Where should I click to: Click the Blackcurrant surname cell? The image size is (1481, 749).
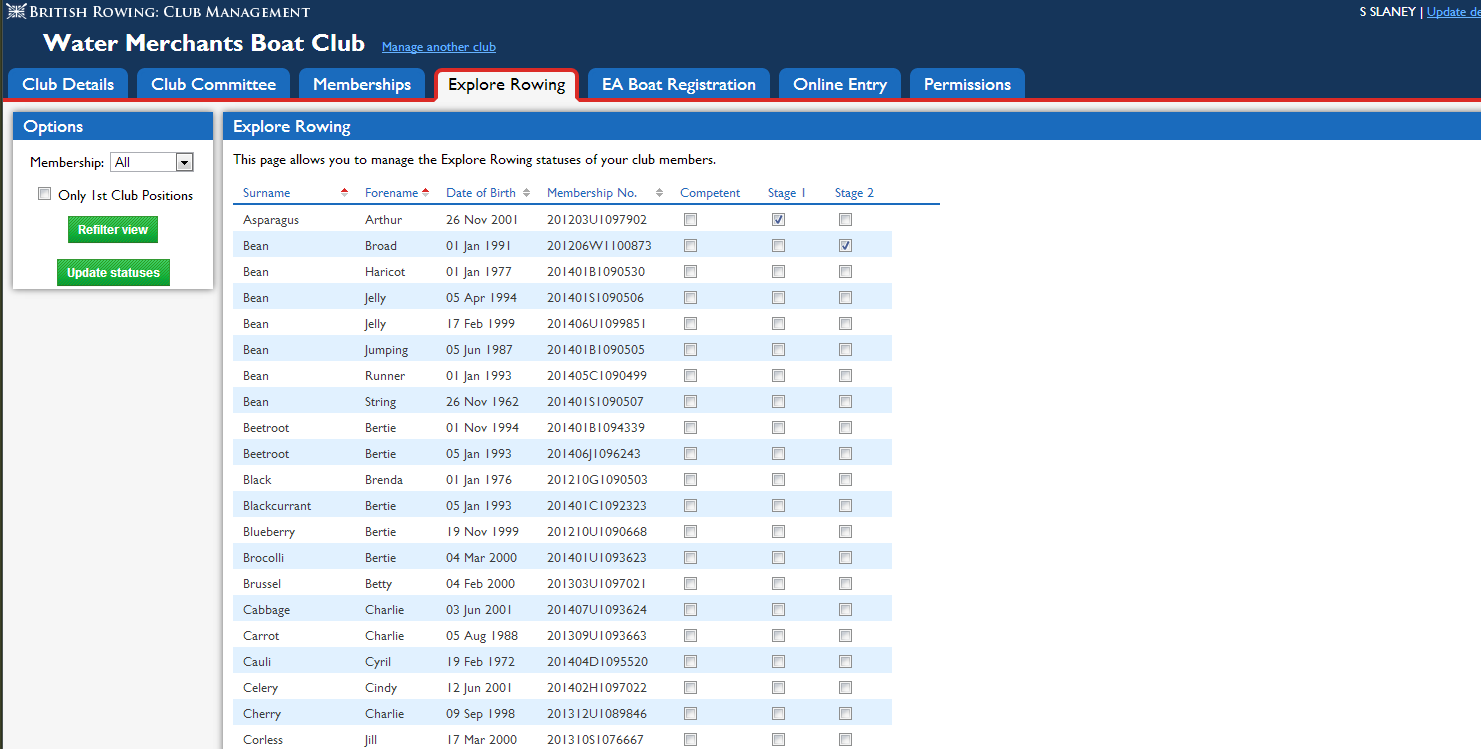(277, 506)
